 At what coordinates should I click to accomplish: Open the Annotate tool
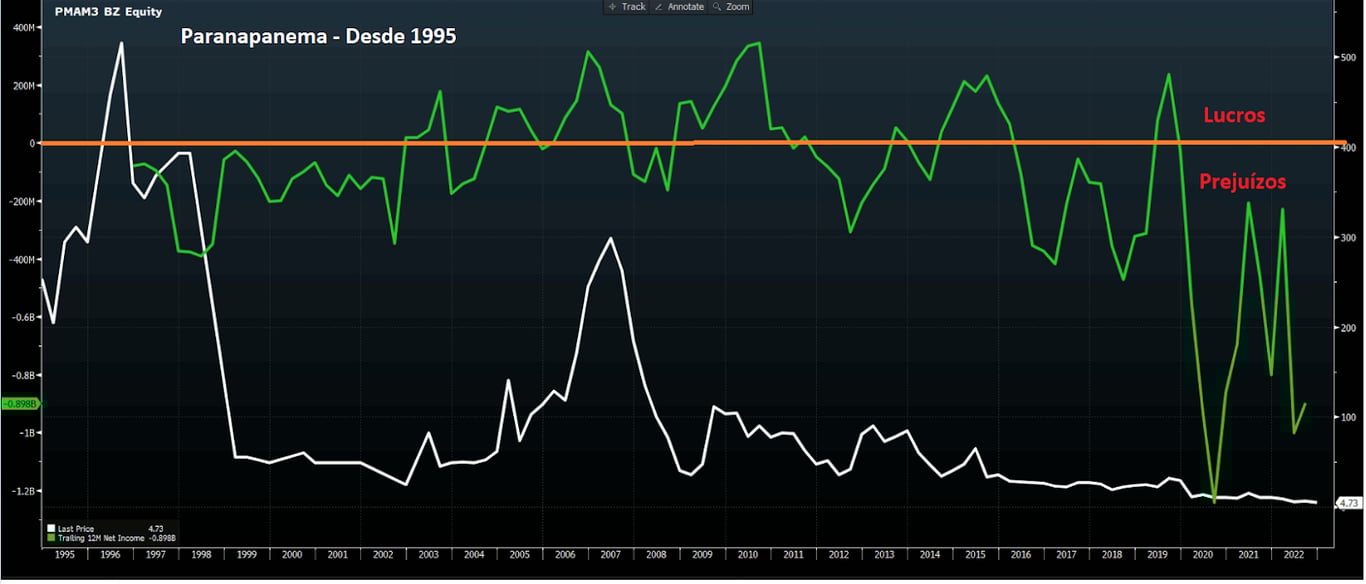point(679,7)
